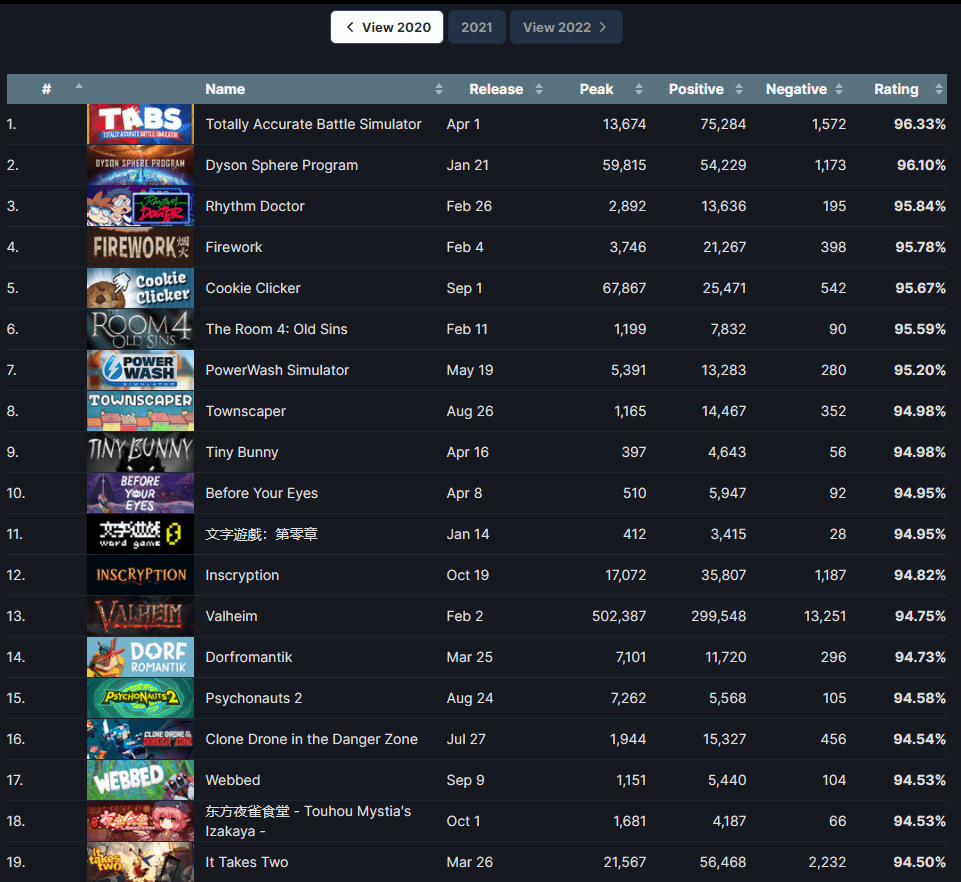This screenshot has height=882, width=961.
Task: Click the Valheim game banner image
Action: 140,616
